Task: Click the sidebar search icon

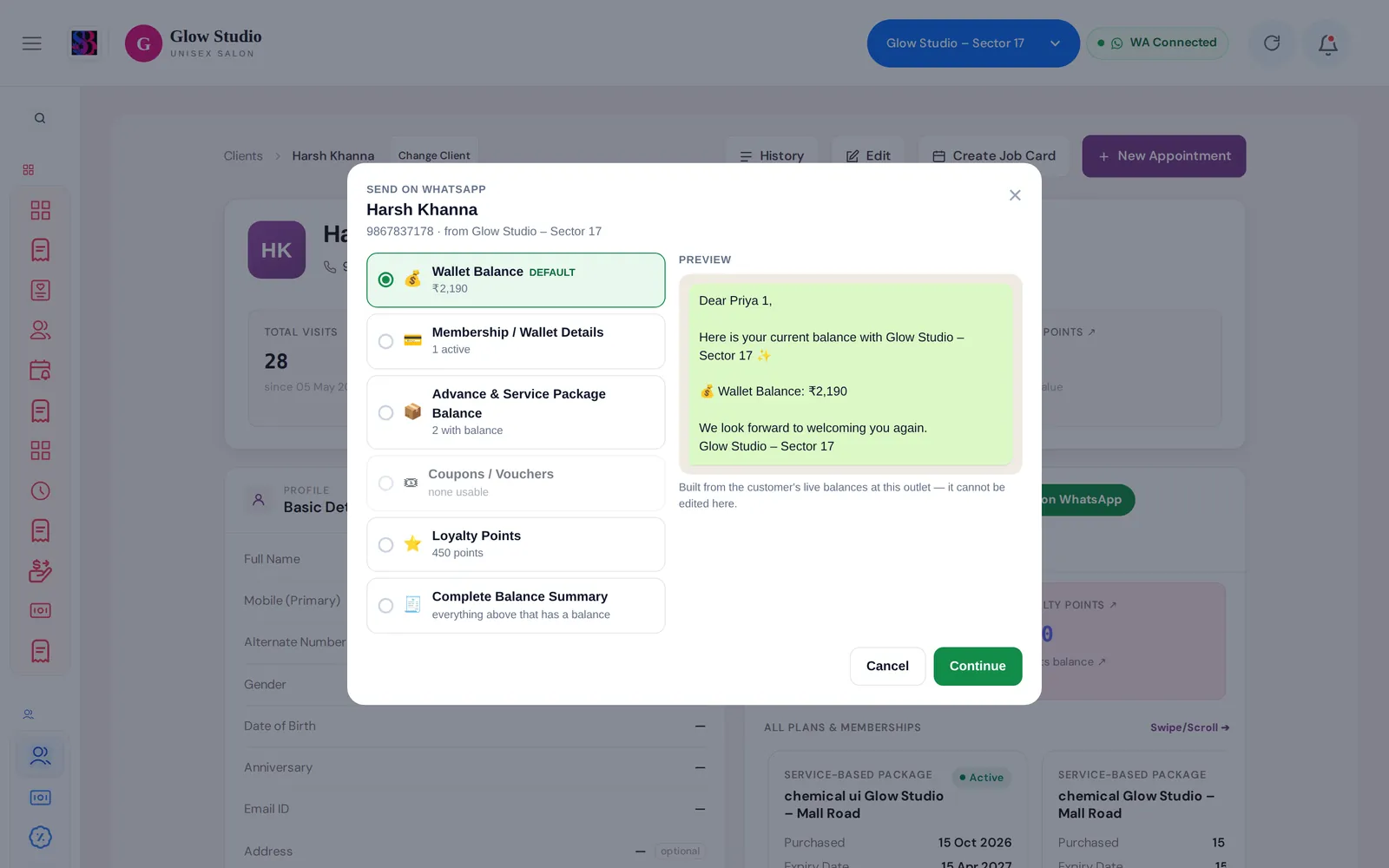Action: (40, 118)
